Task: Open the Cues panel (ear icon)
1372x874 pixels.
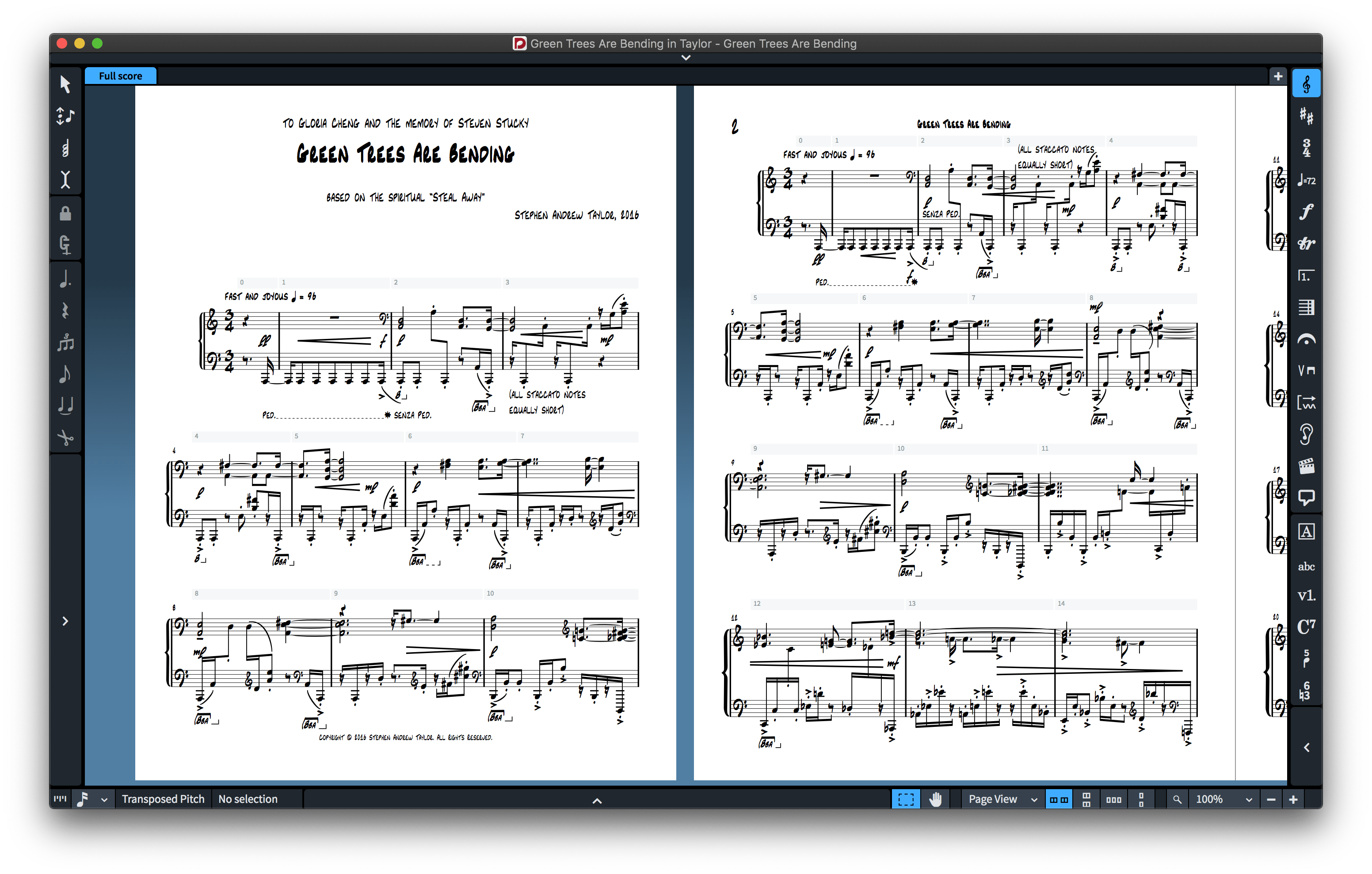Action: (1306, 435)
